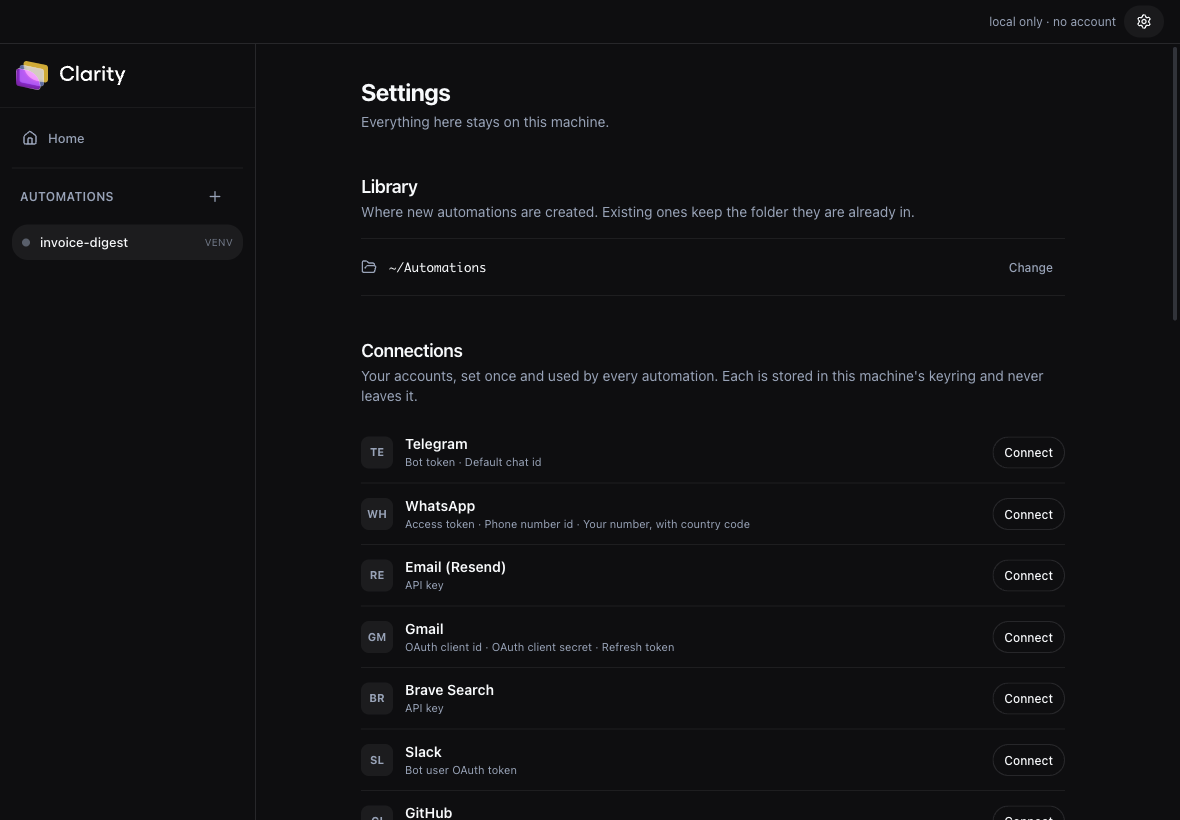Go to Home in the sidebar
This screenshot has height=820, width=1180.
127,138
